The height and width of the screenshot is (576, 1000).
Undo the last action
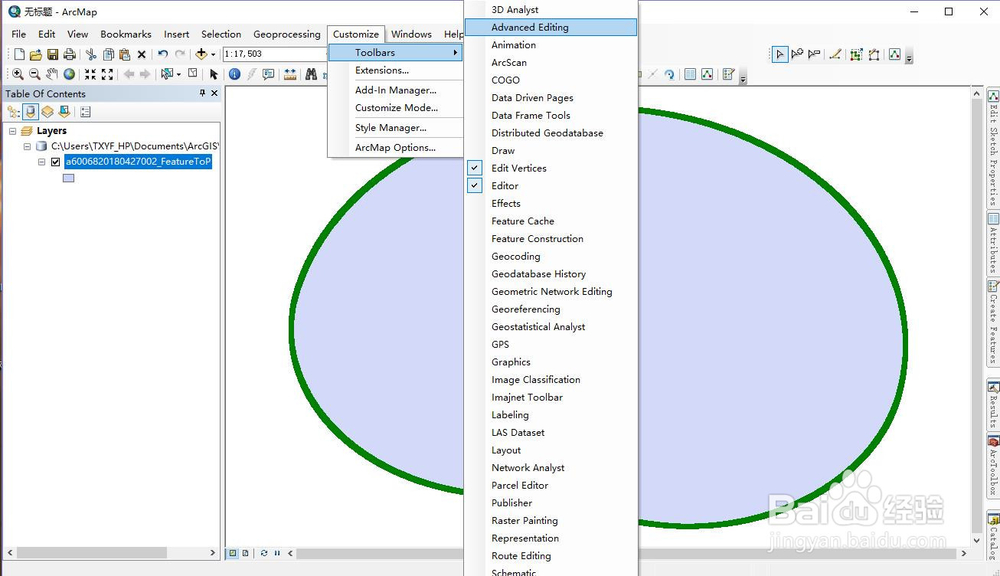click(x=163, y=54)
